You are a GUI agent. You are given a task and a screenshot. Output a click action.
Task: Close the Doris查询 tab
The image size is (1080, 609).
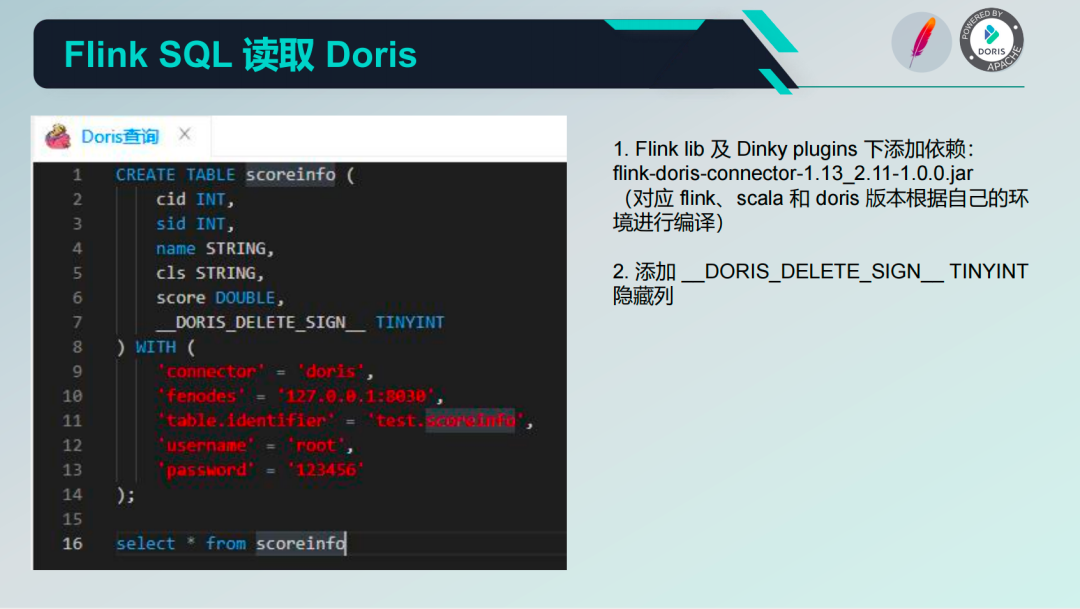point(185,134)
